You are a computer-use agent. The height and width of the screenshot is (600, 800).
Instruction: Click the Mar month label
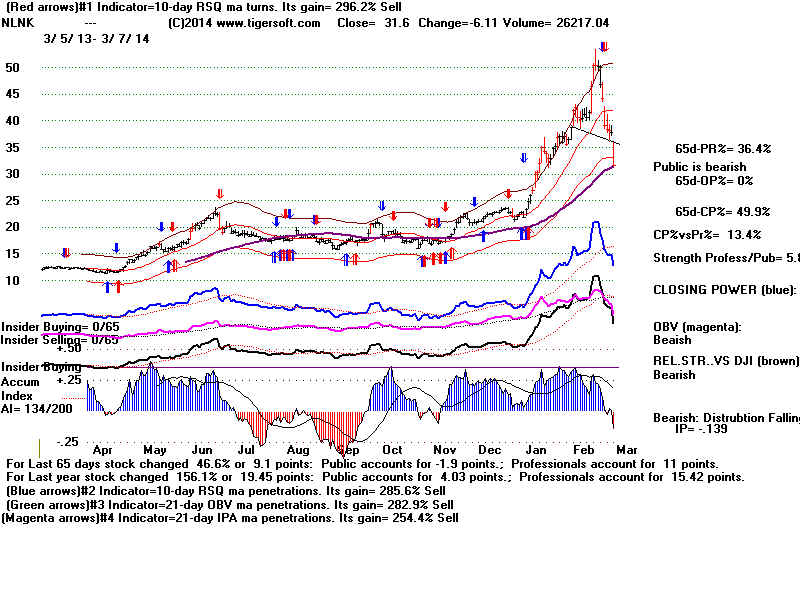[627, 451]
